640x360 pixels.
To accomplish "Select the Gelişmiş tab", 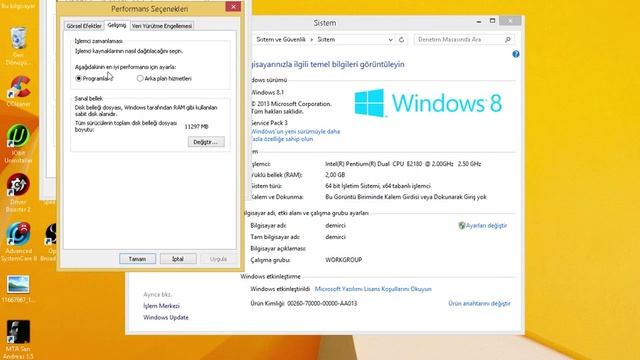I will pos(117,25).
